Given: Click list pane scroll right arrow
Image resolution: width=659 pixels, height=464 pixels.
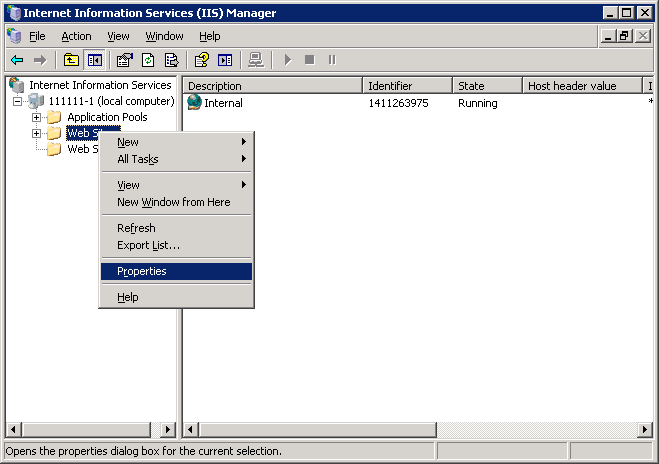Looking at the screenshot, I should pyautogui.click(x=645, y=429).
